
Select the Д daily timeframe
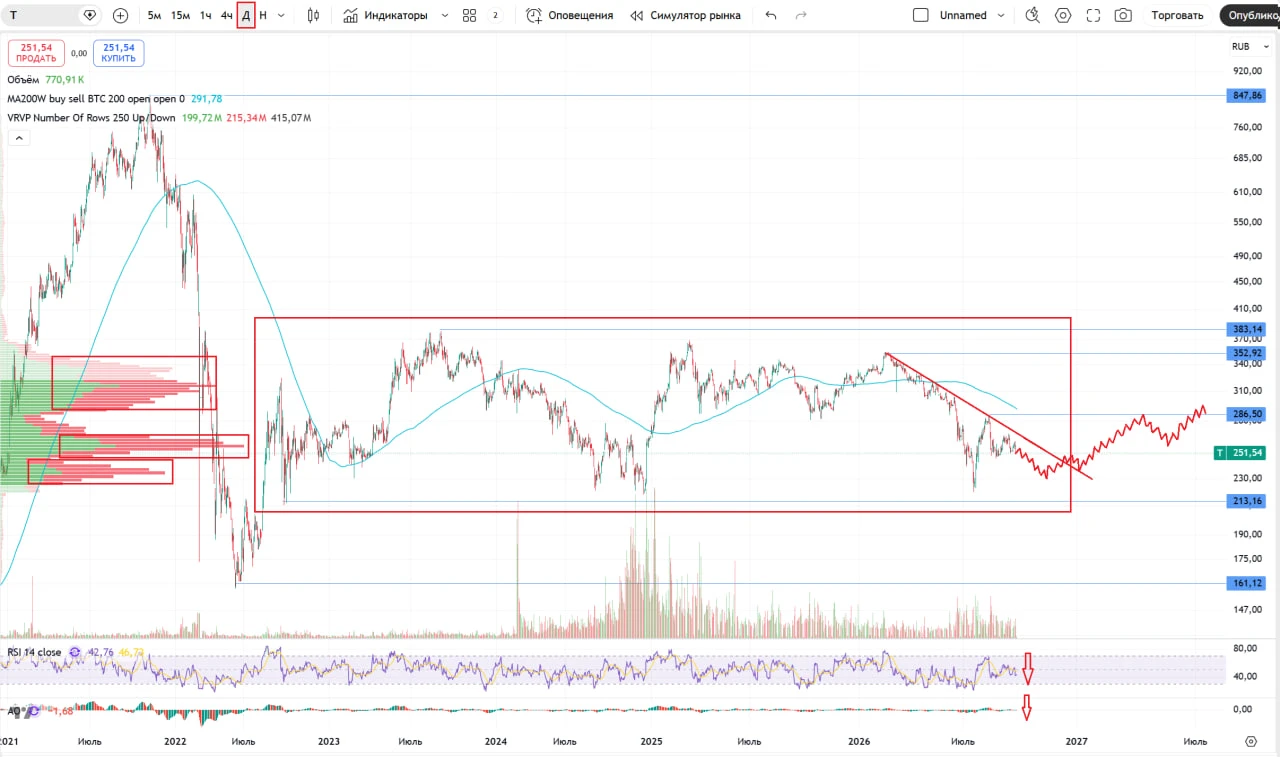(x=246, y=15)
